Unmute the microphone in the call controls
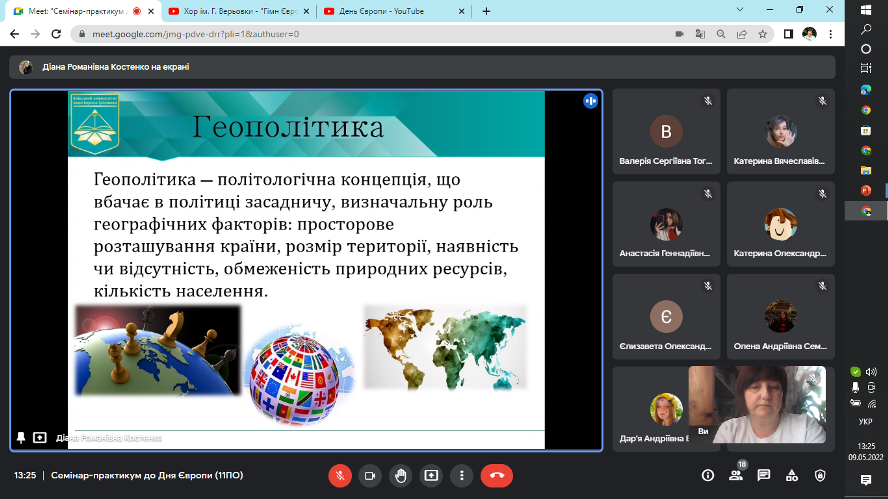 point(340,475)
